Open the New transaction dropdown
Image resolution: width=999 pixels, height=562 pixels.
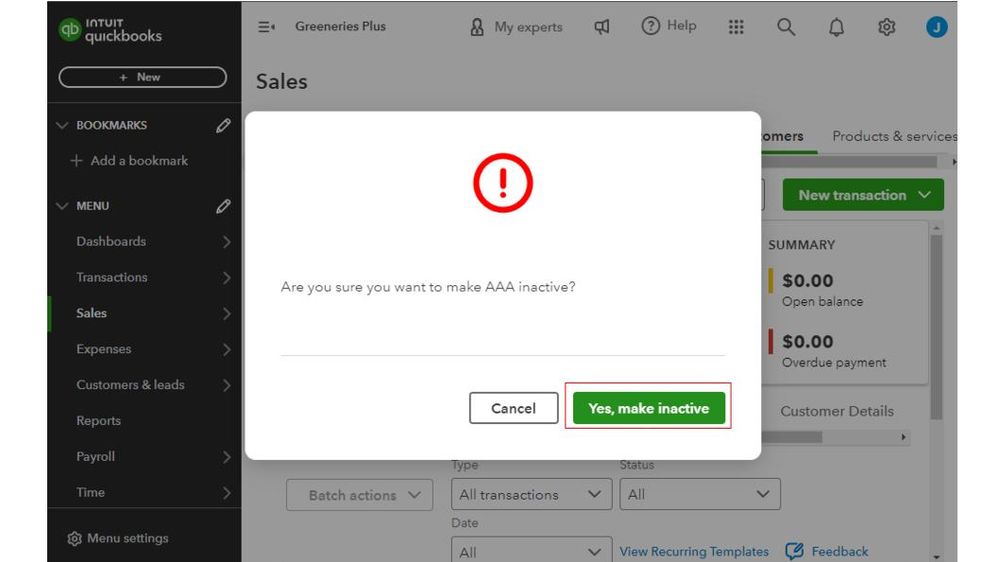(x=863, y=195)
